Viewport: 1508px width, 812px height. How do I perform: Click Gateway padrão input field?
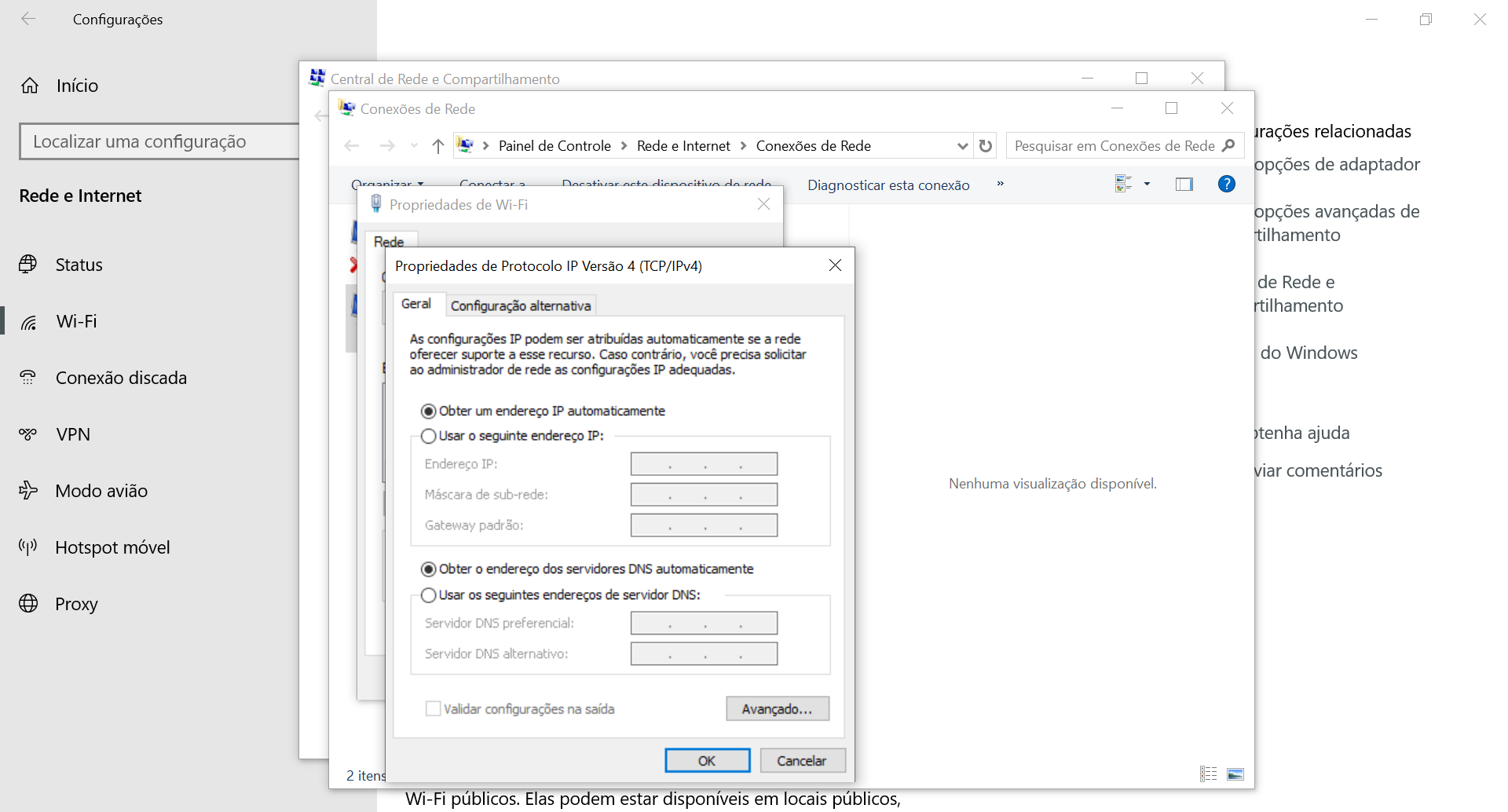coord(704,525)
